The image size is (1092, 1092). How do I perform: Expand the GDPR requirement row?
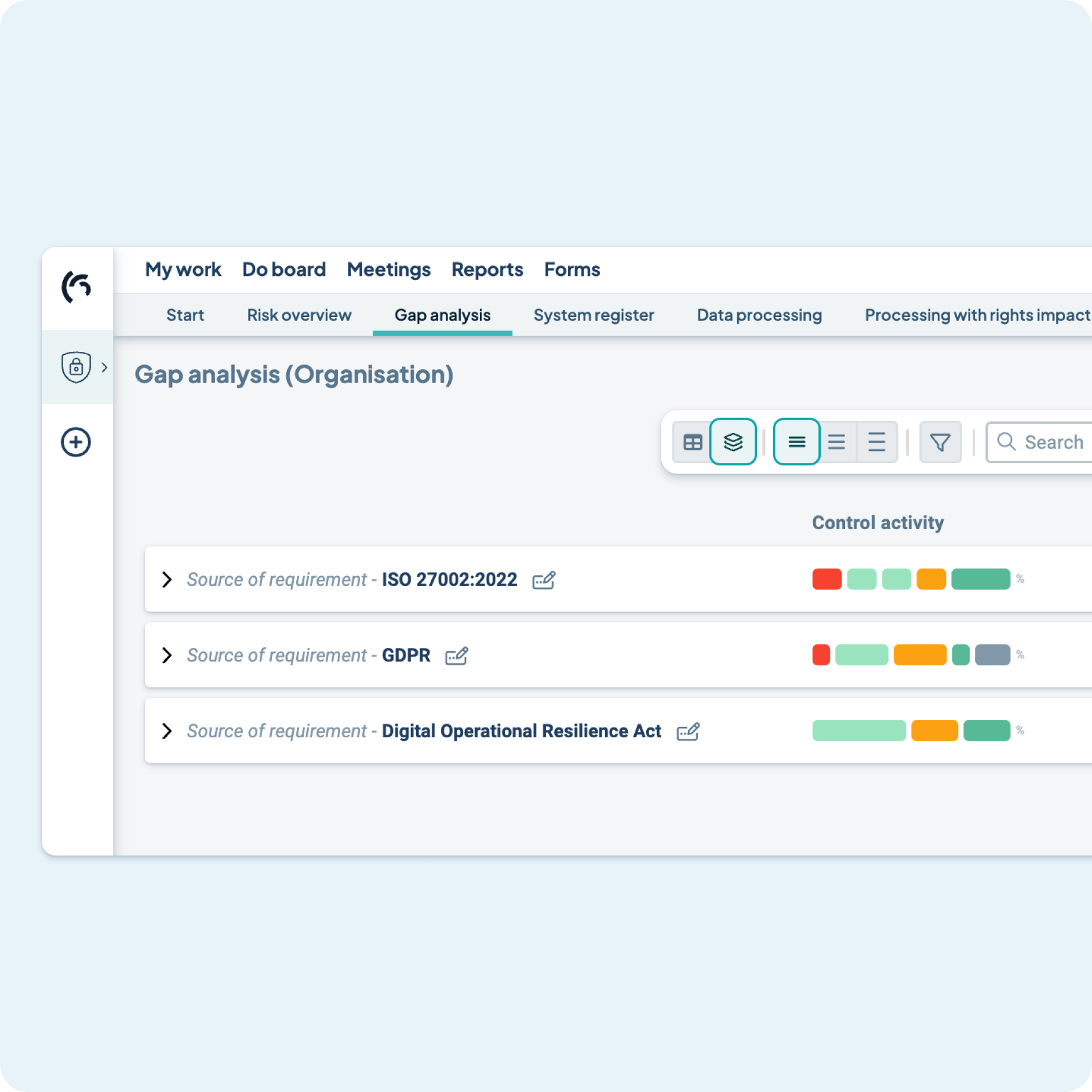coord(168,656)
